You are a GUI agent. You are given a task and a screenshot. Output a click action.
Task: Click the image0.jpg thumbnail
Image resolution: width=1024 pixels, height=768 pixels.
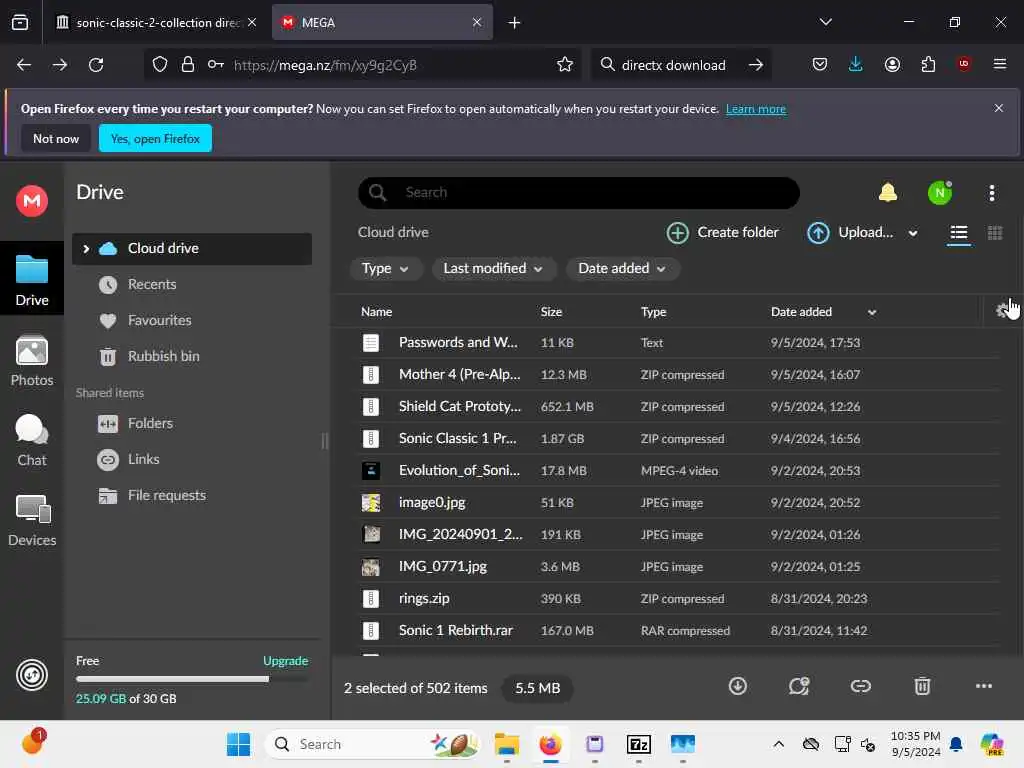tap(371, 503)
